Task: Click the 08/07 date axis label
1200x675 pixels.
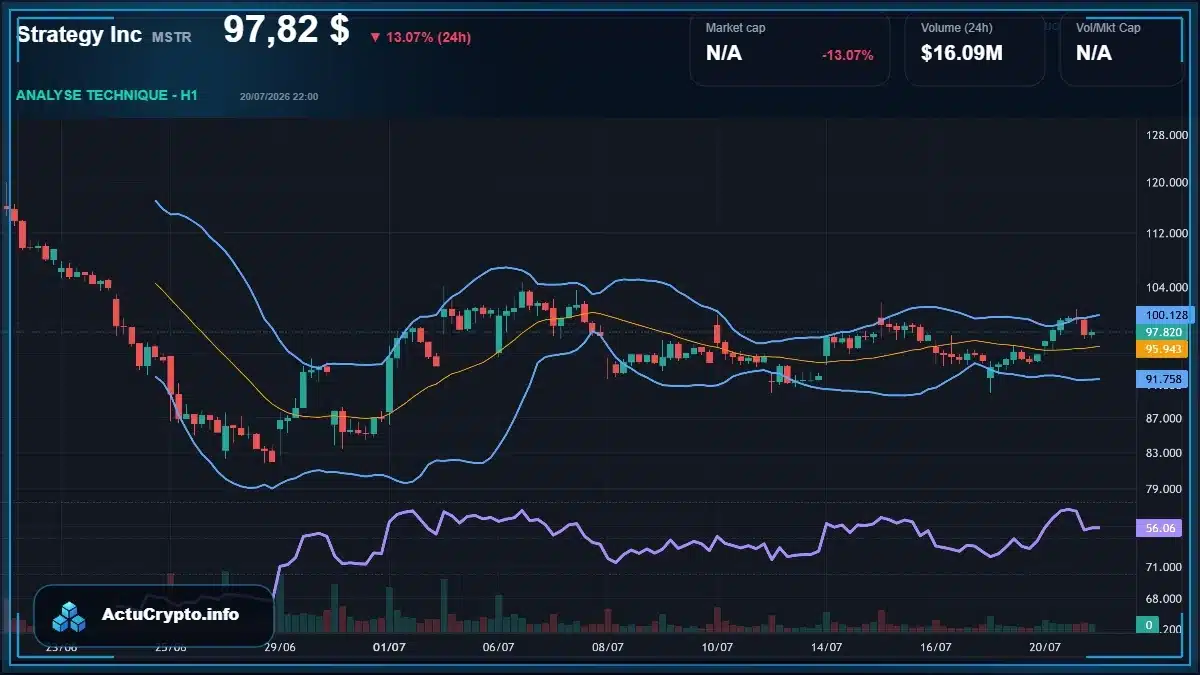Action: (607, 648)
